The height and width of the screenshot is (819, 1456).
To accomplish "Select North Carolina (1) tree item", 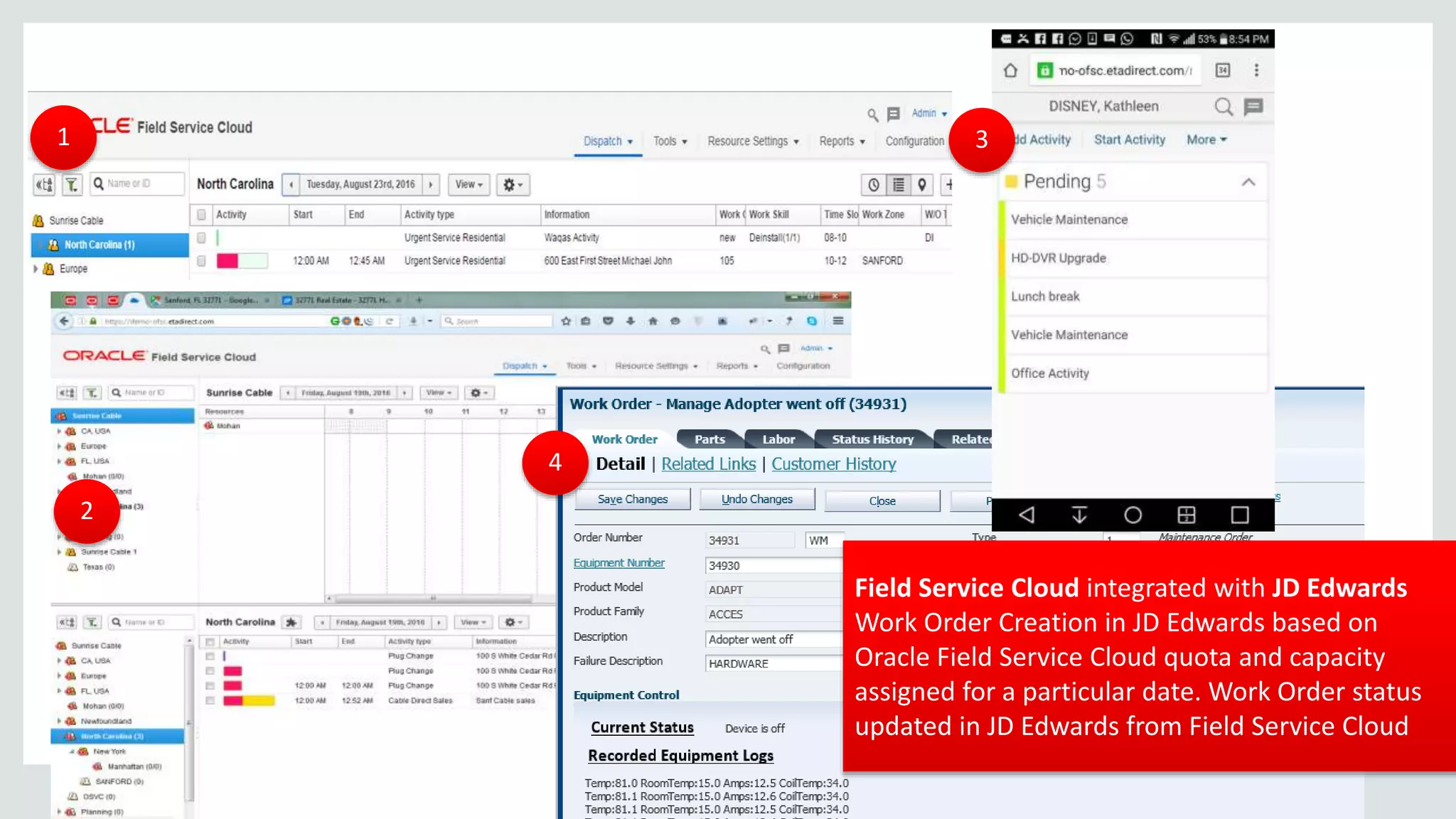I will (110, 245).
